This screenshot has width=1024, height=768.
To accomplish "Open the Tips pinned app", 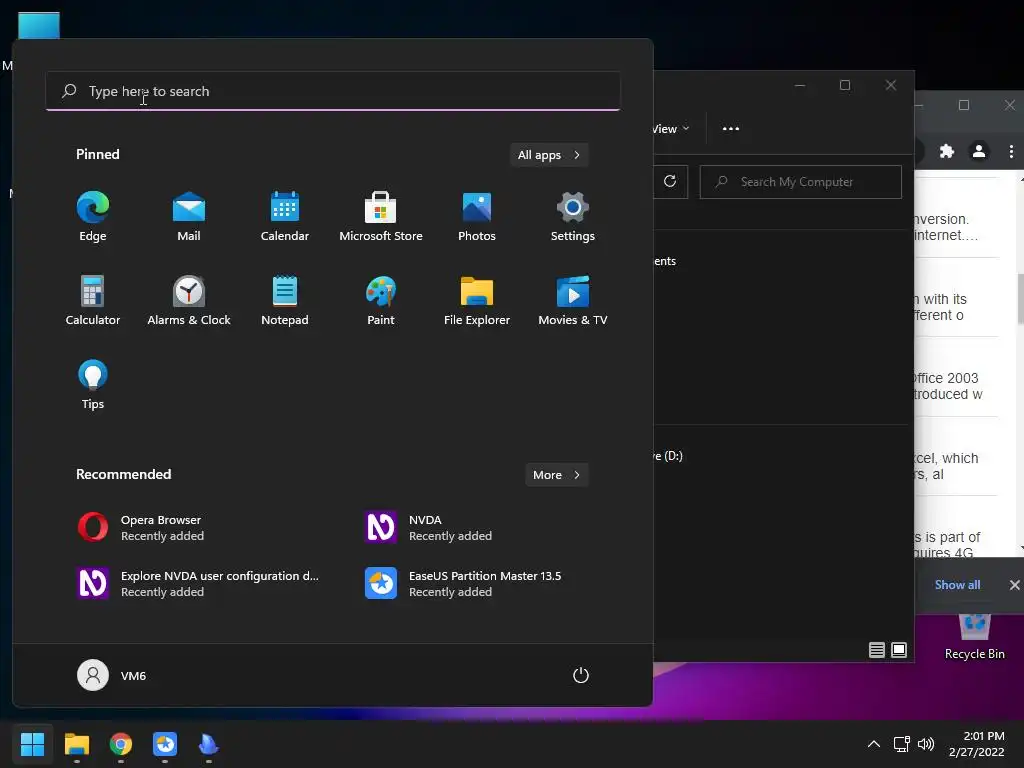I will click(x=93, y=385).
